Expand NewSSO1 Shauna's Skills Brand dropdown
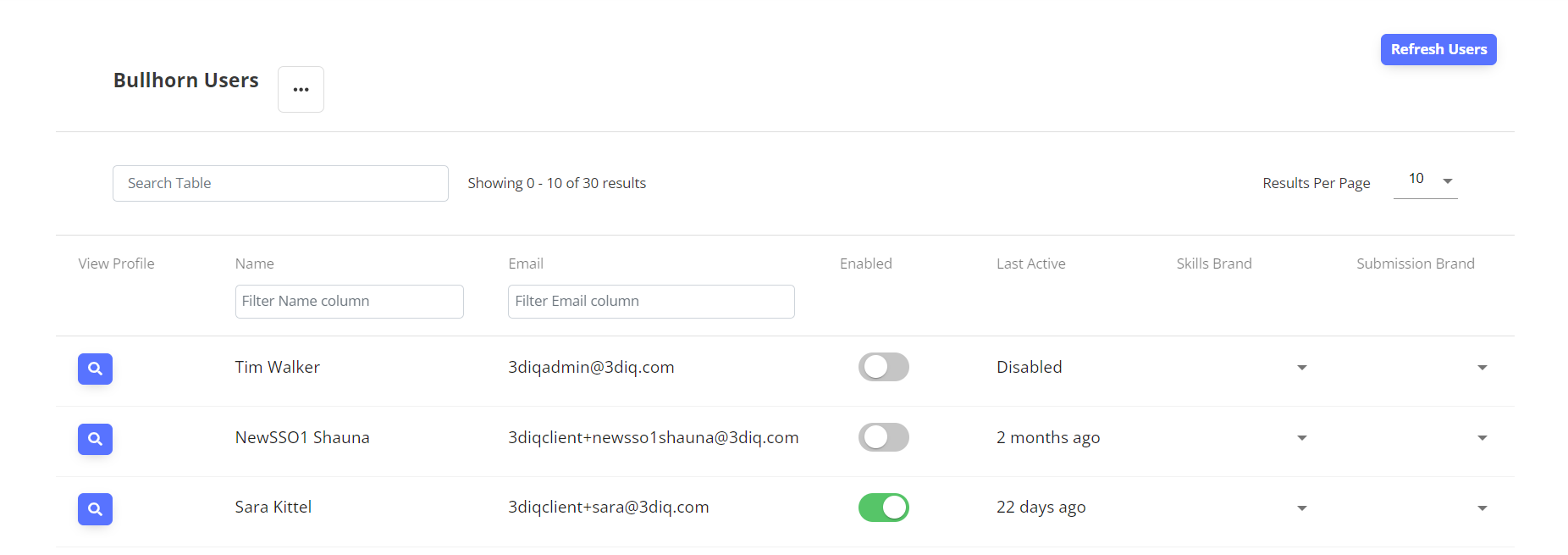The width and height of the screenshot is (1568, 555). [1302, 438]
